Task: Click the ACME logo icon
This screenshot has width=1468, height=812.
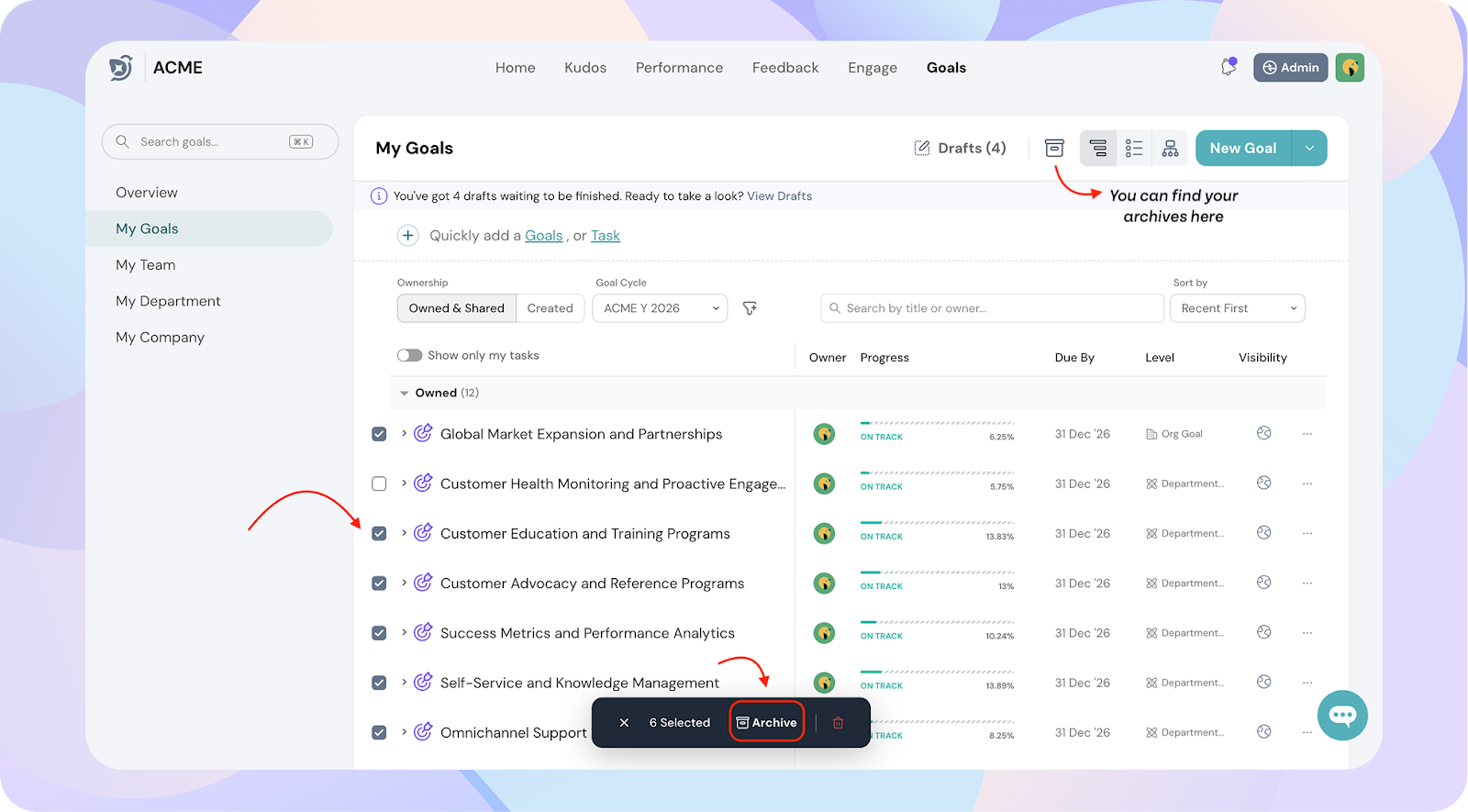Action: (x=120, y=68)
